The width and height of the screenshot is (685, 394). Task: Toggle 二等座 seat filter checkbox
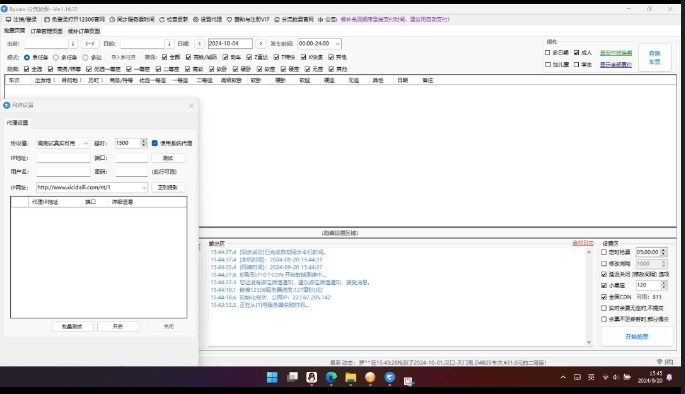point(159,69)
